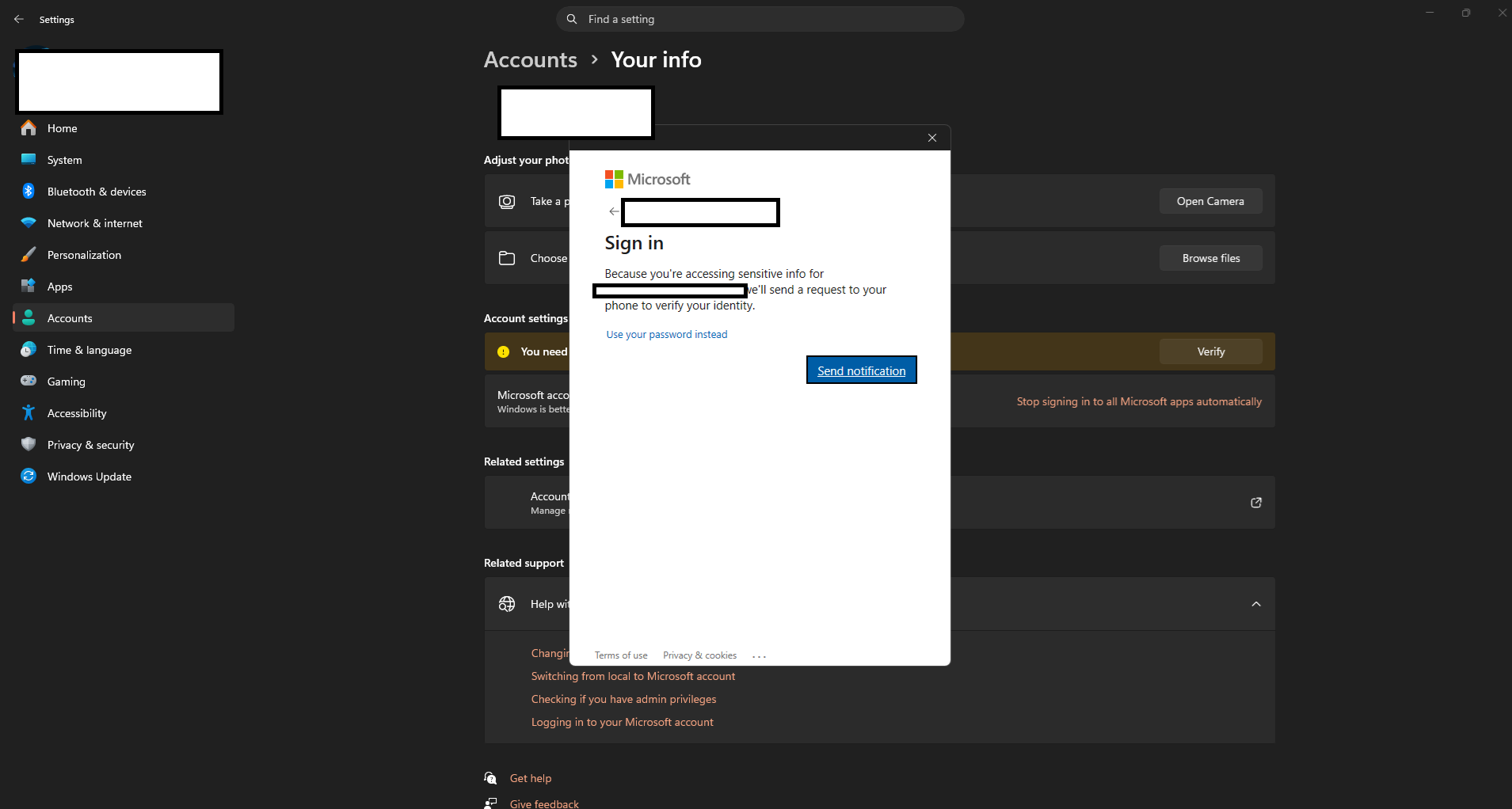This screenshot has width=1512, height=809.
Task: Open the Network & internet Wi-Fi icon
Action: coord(29,223)
